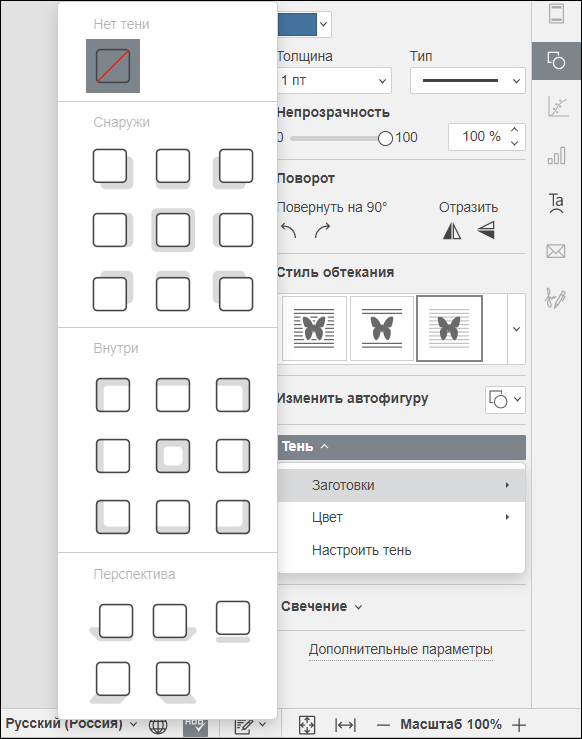
Task: Toggle spell checking in status bar
Action: pyautogui.click(x=195, y=726)
